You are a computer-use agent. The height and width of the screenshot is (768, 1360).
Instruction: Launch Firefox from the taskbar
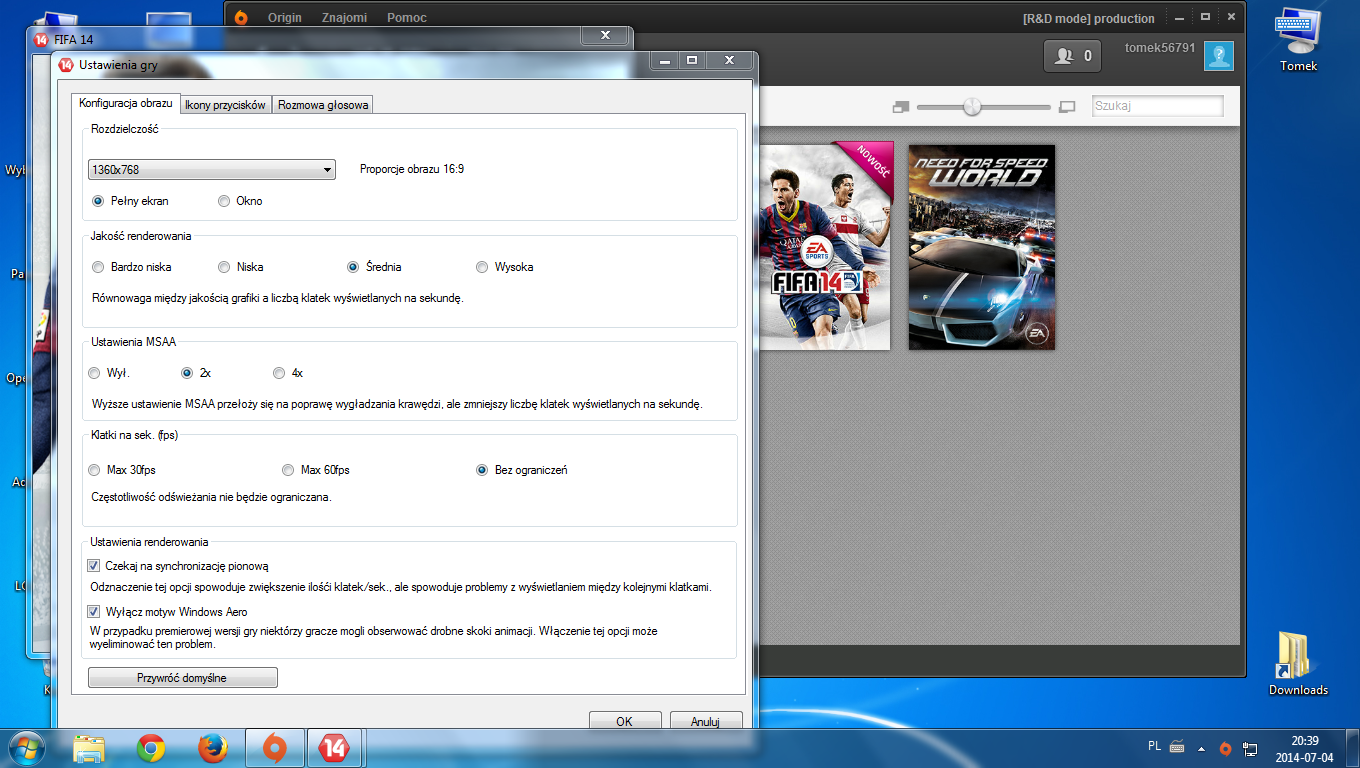(212, 747)
